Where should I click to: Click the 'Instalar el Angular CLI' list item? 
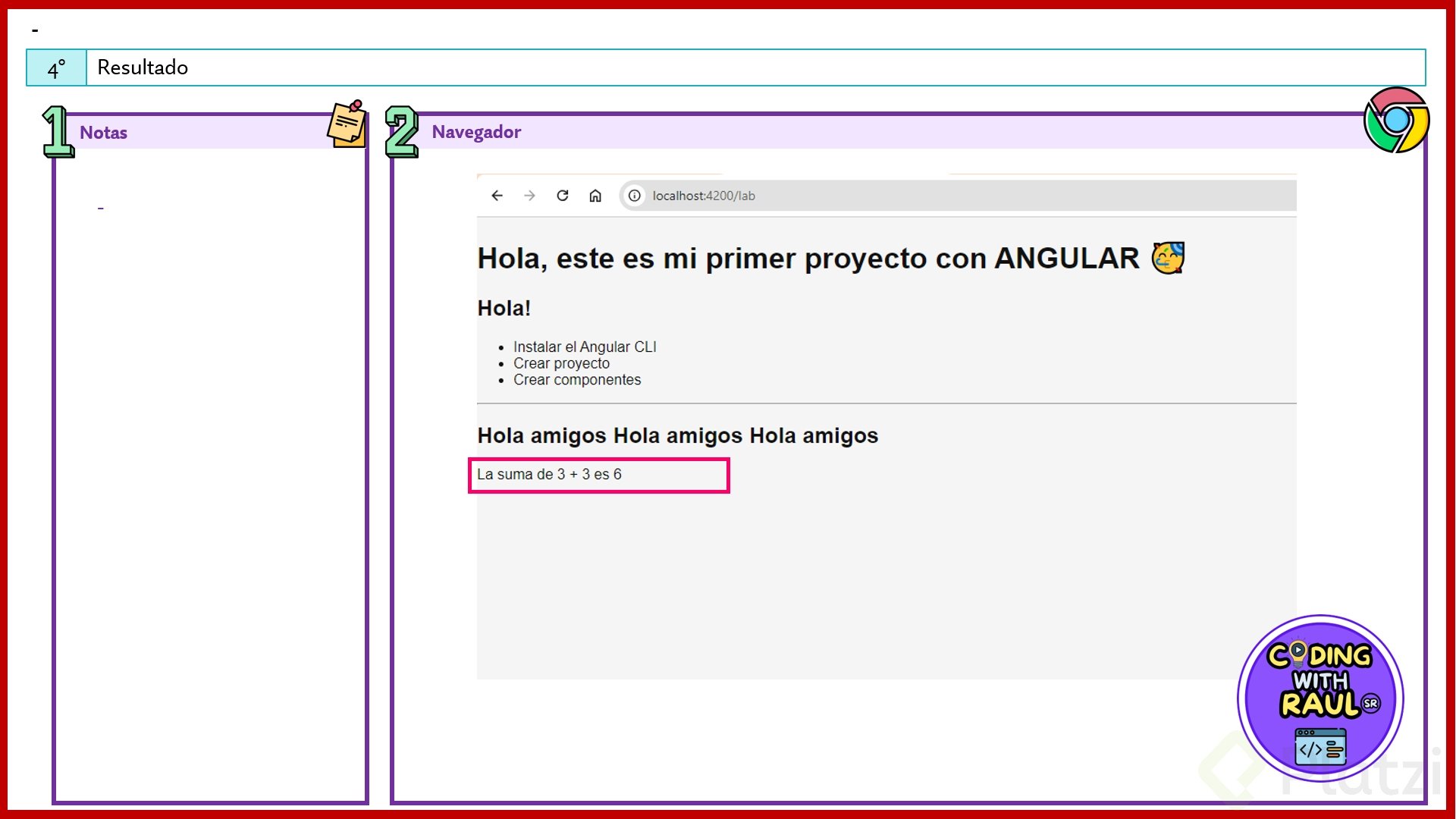click(x=585, y=347)
